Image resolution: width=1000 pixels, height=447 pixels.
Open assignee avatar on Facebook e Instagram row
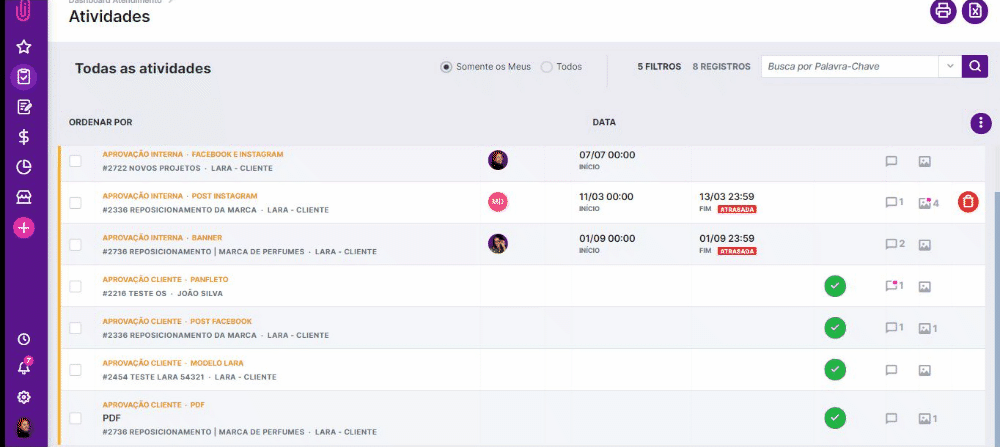498,160
